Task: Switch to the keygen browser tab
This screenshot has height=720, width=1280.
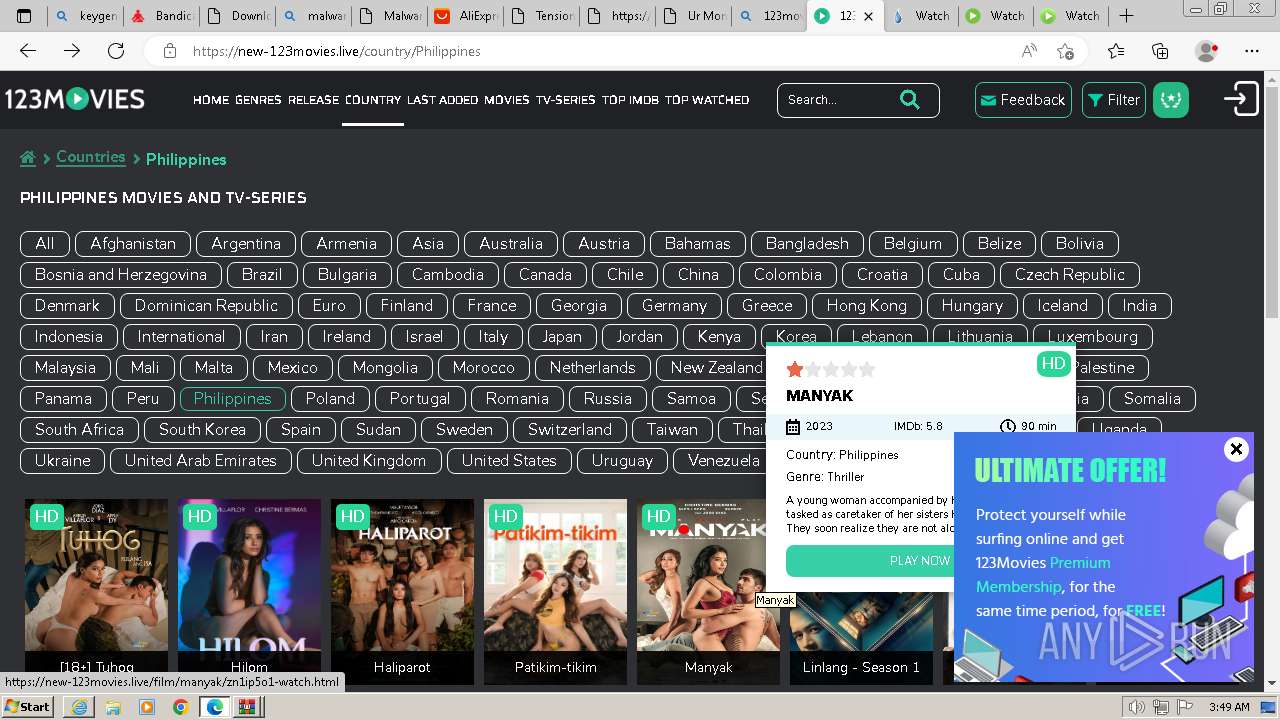Action: coord(86,16)
